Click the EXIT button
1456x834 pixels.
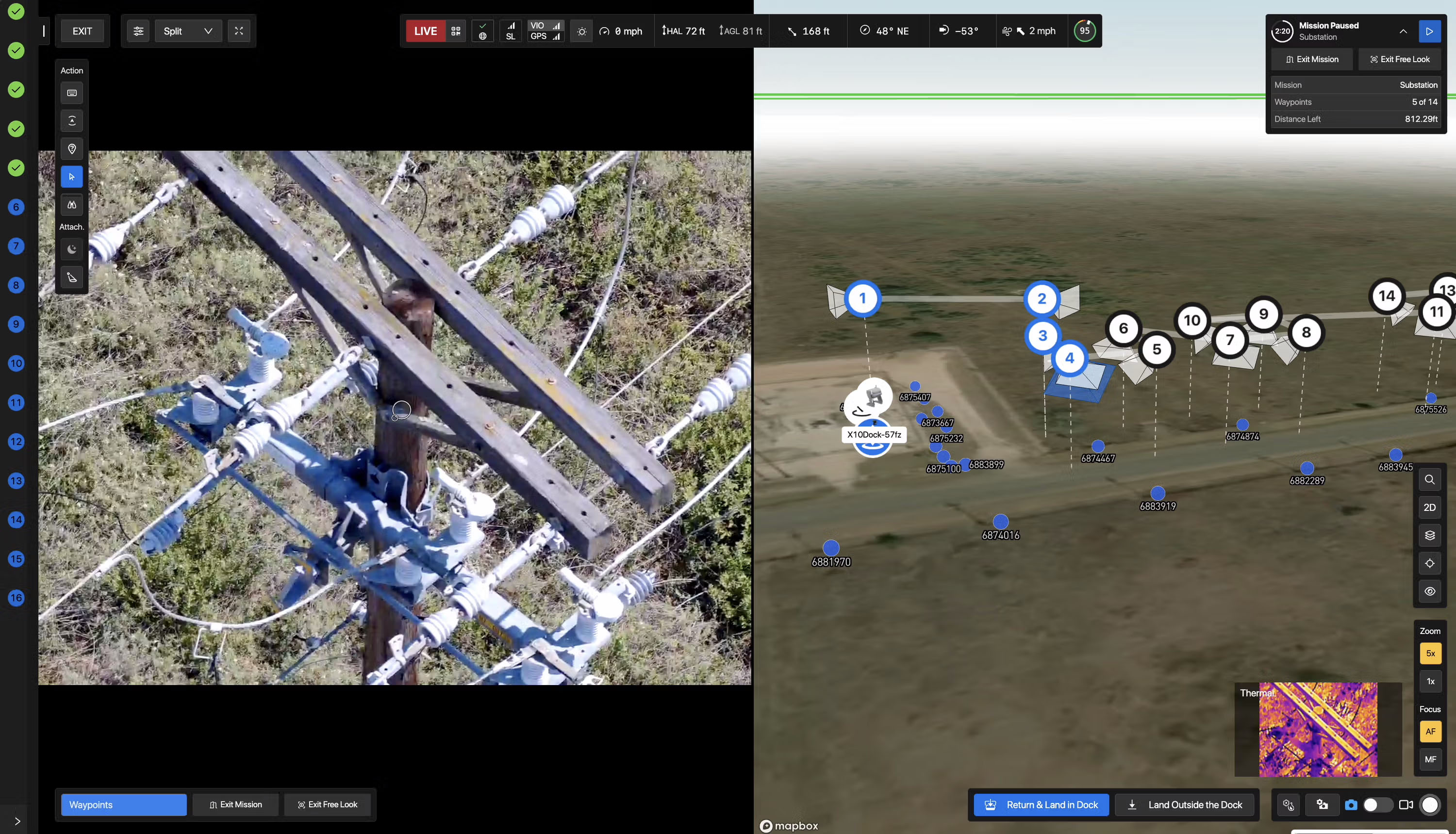pyautogui.click(x=82, y=31)
